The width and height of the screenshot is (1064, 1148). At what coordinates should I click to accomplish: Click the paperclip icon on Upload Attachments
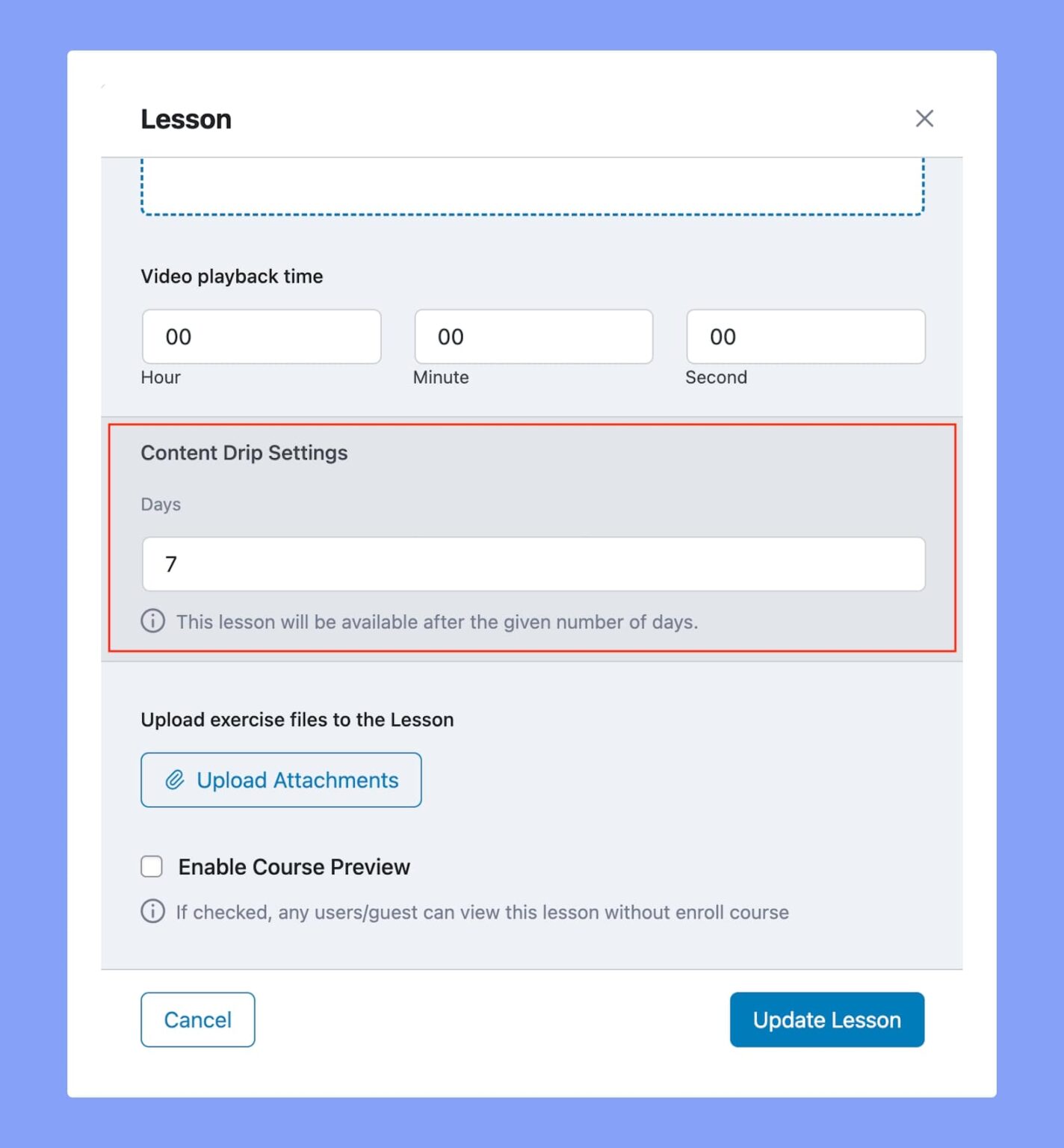(x=175, y=780)
